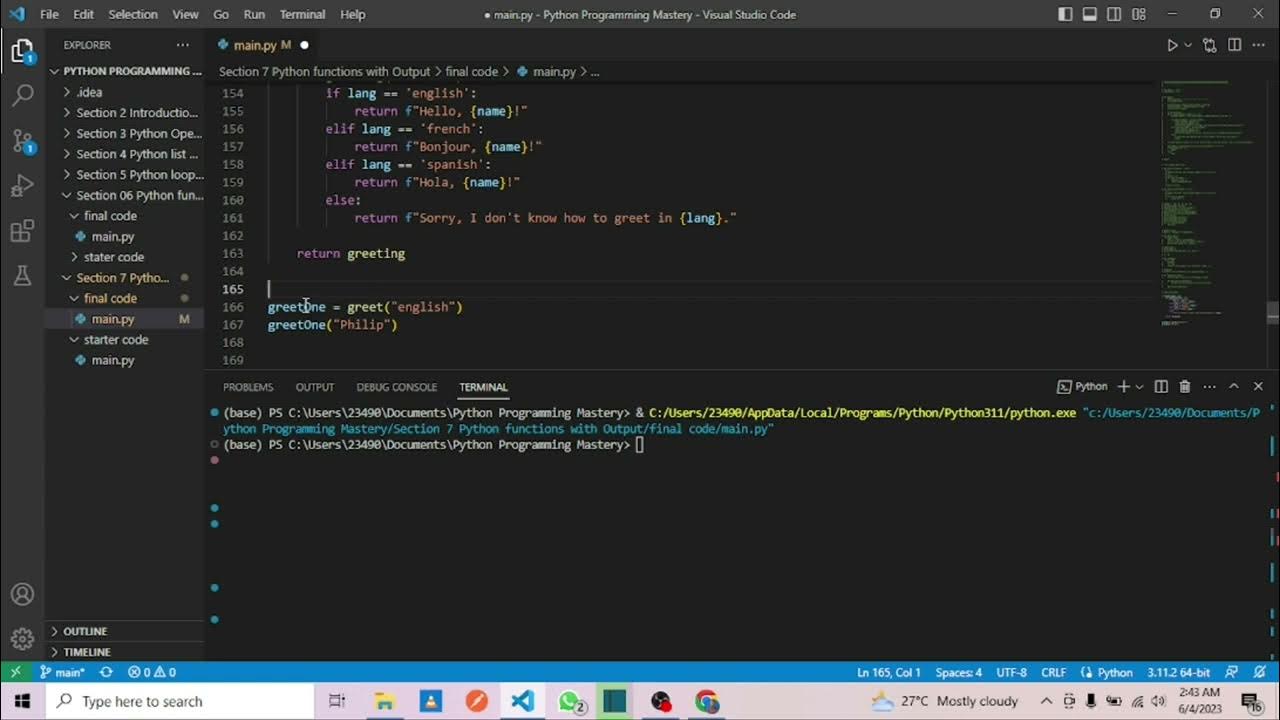
Task: Run the Python file with play button
Action: coord(1172,45)
